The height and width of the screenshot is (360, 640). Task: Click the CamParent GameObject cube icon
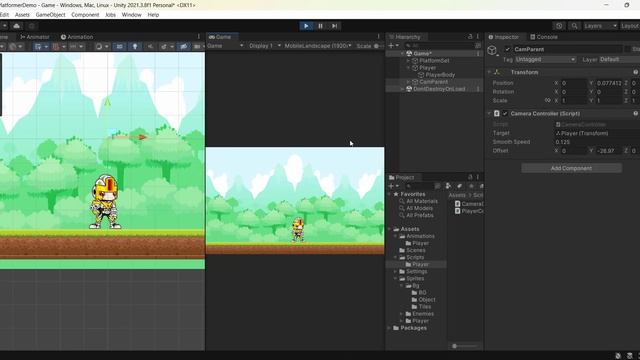tap(492, 50)
